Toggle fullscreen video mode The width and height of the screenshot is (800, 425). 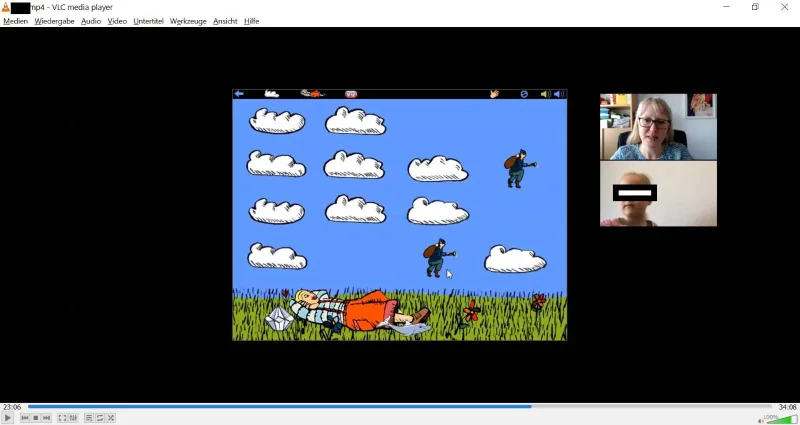tap(62, 418)
